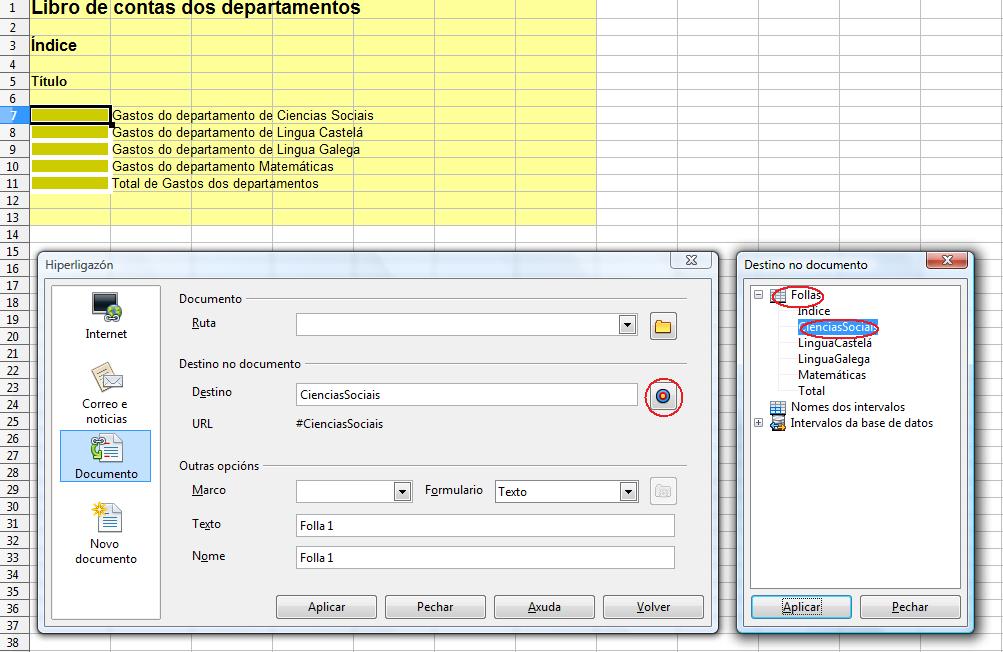The height and width of the screenshot is (652, 1003).
Task: Select the Novo documento icon
Action: 106,520
